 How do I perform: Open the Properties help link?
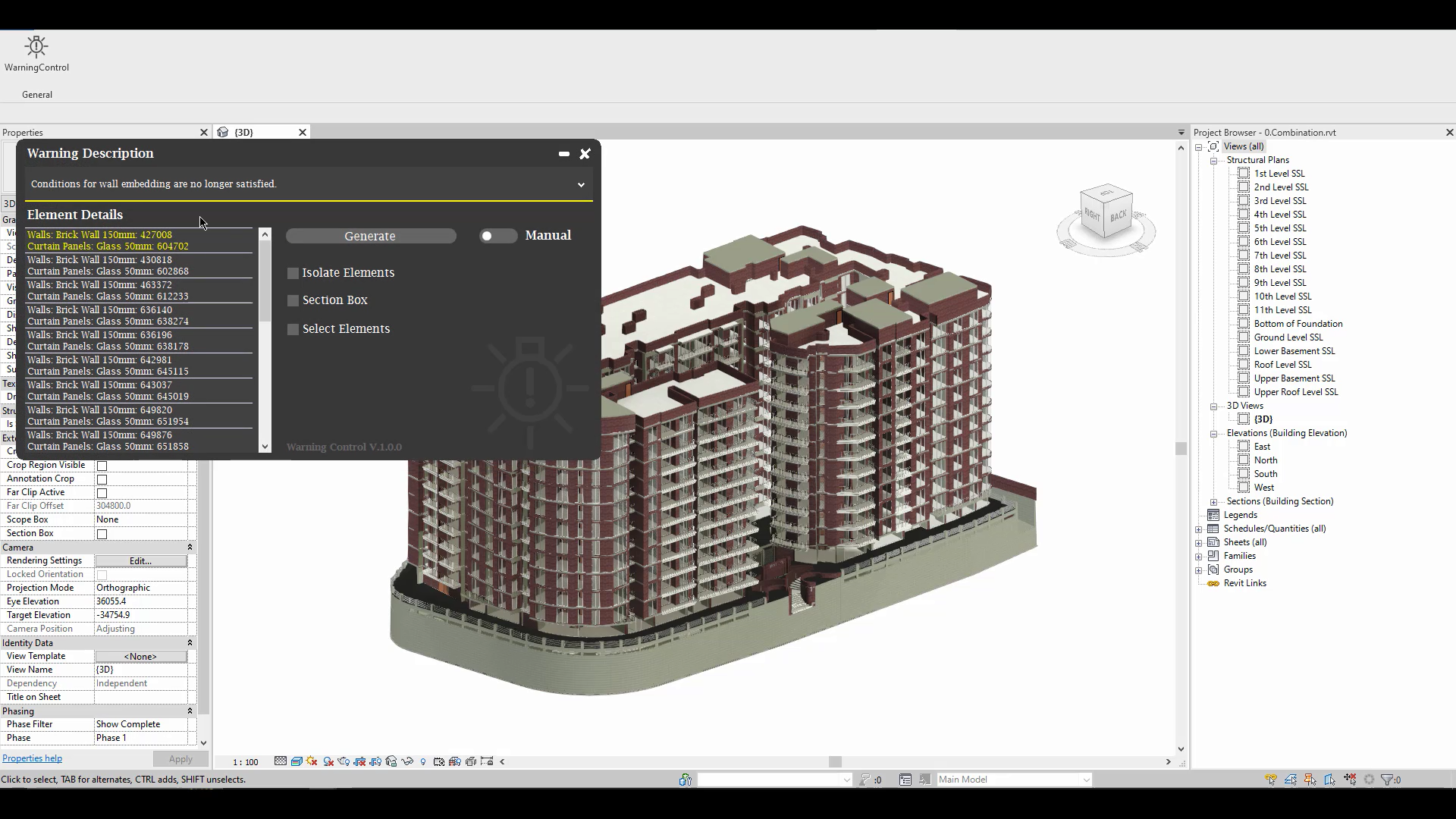click(x=32, y=758)
